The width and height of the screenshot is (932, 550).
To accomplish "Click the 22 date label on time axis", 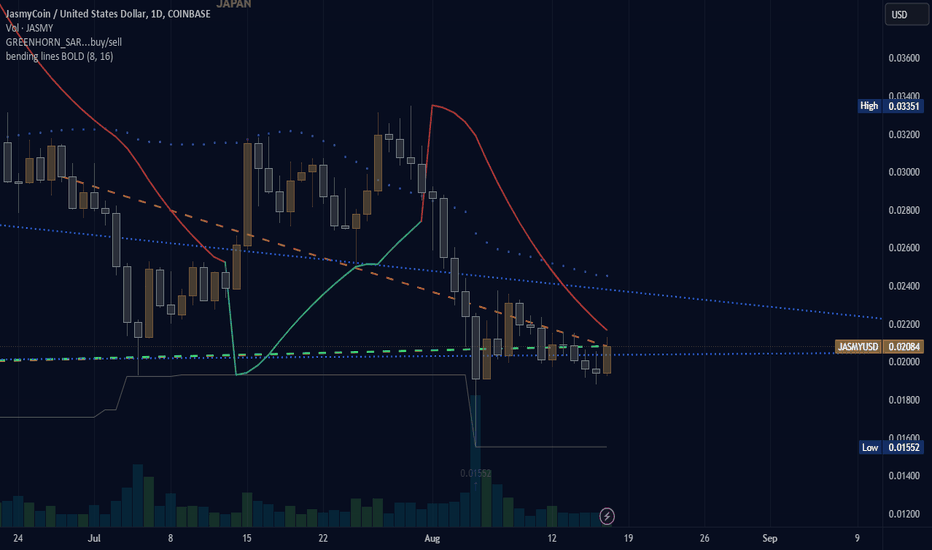I will click(x=323, y=538).
